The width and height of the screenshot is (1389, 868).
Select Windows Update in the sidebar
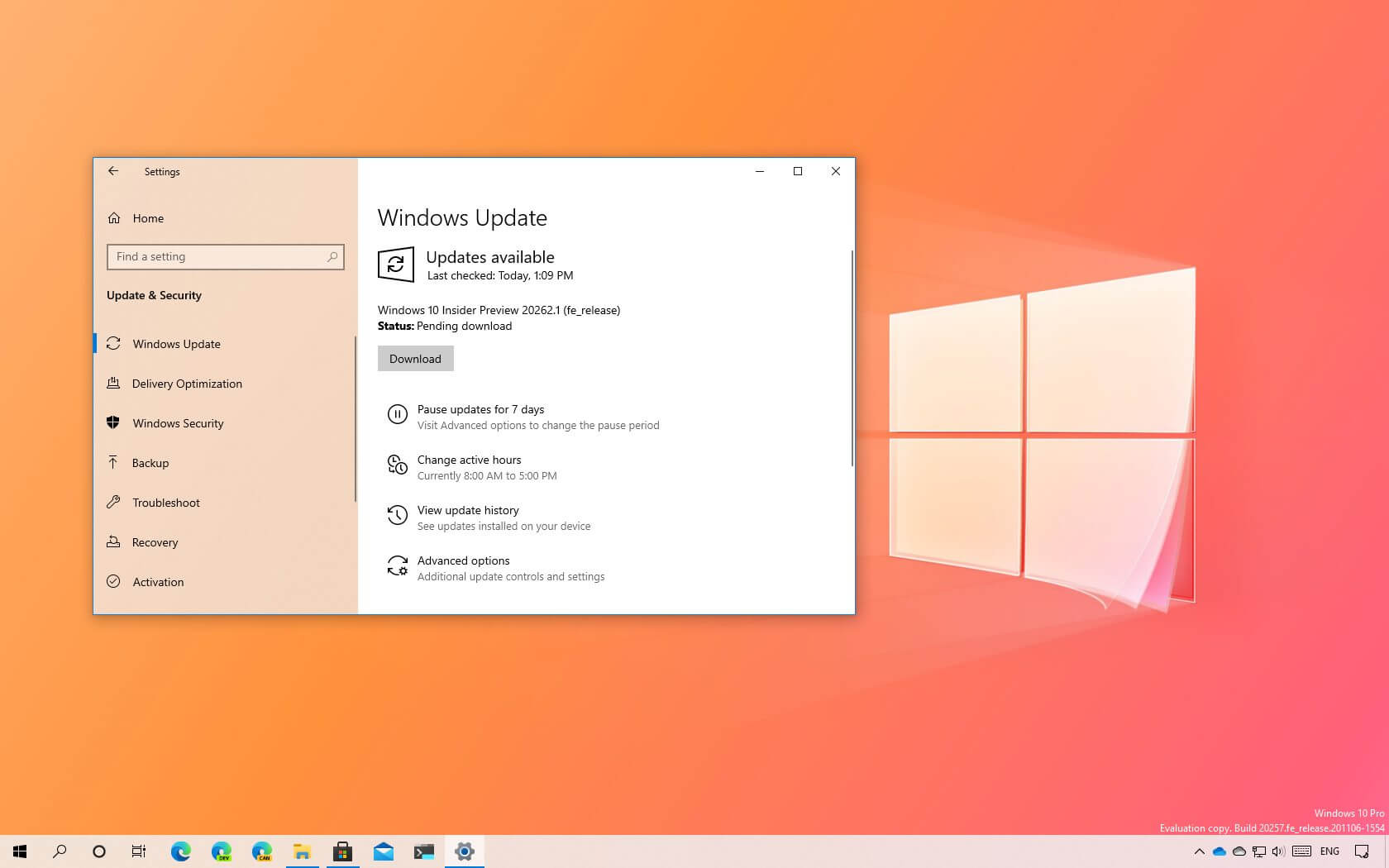coord(176,344)
